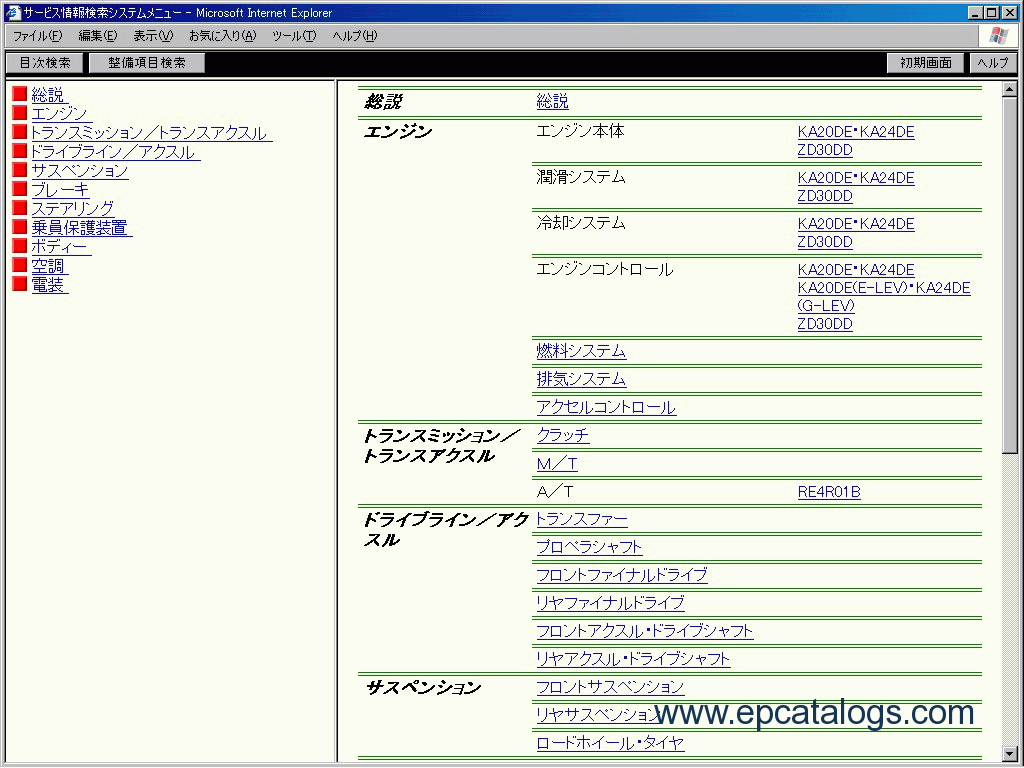Click the Windows logo in the menu bar corner

[x=997, y=35]
